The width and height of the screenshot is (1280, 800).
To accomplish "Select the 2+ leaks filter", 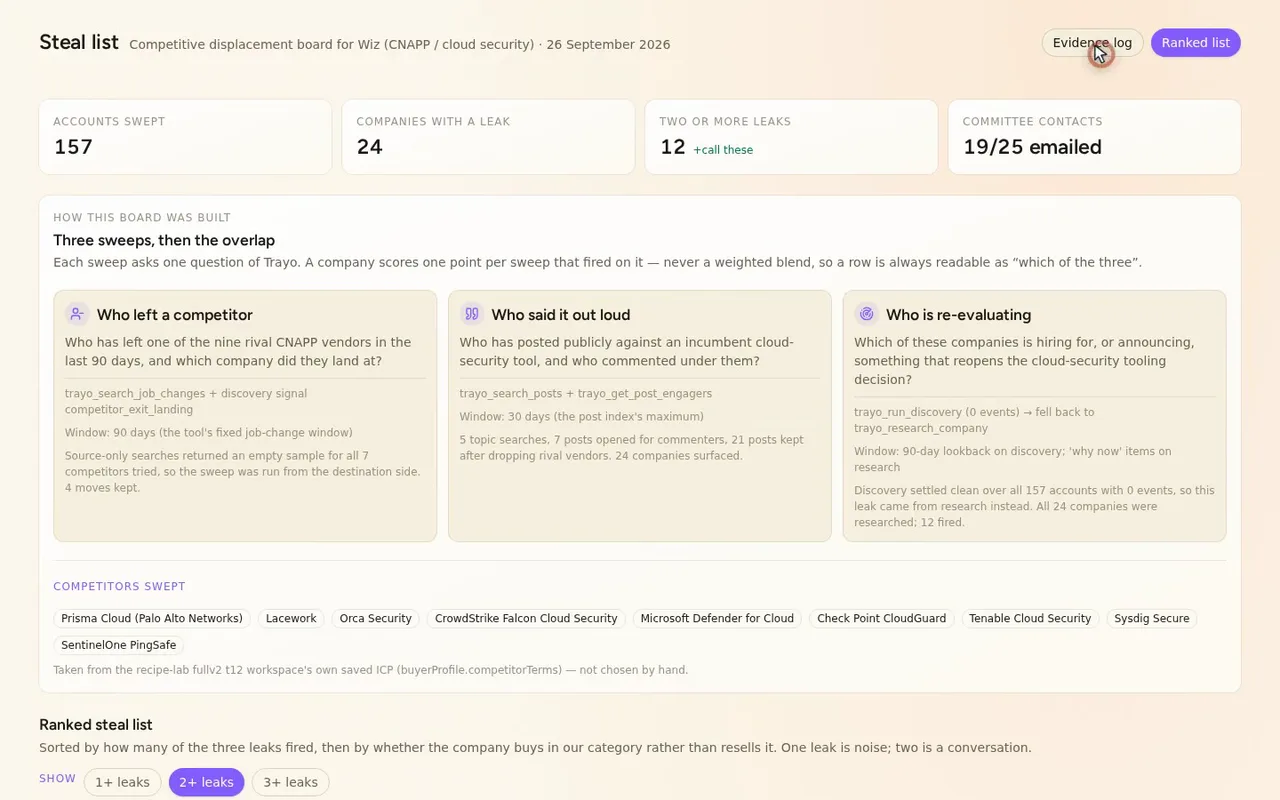I will pos(206,782).
